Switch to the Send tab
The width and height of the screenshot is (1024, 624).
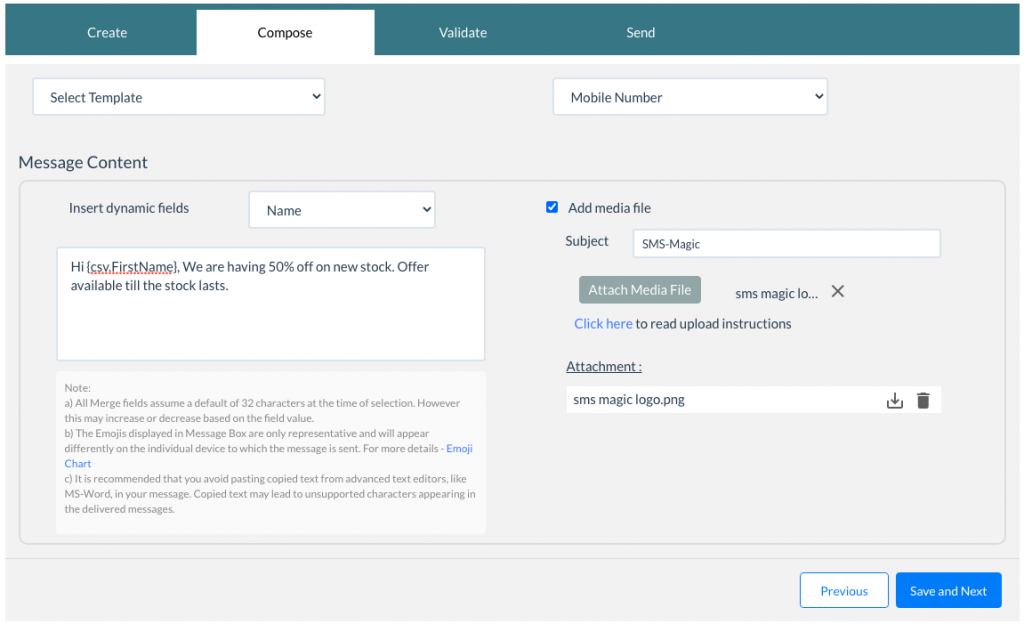pos(640,32)
